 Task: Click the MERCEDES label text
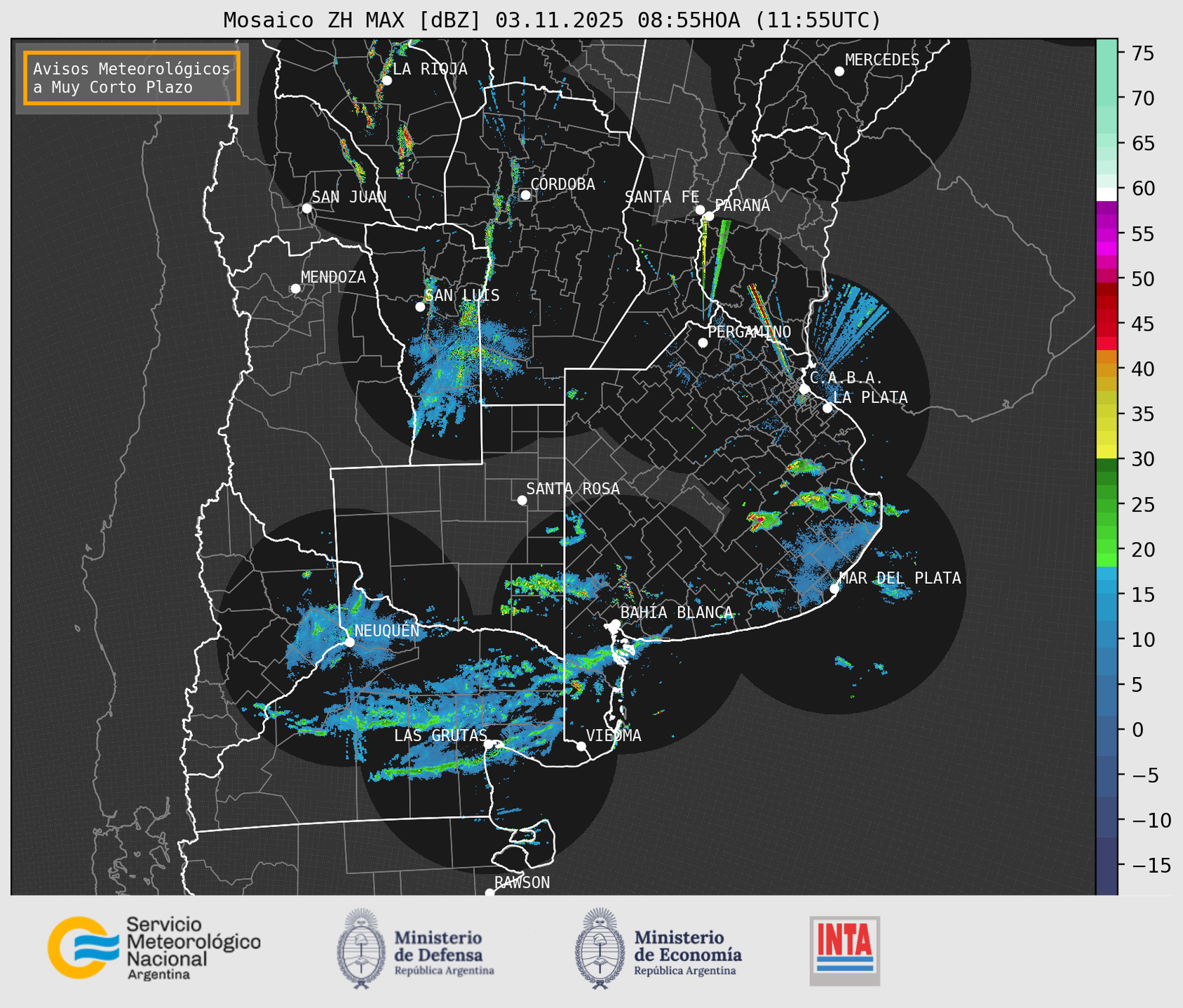click(x=882, y=60)
